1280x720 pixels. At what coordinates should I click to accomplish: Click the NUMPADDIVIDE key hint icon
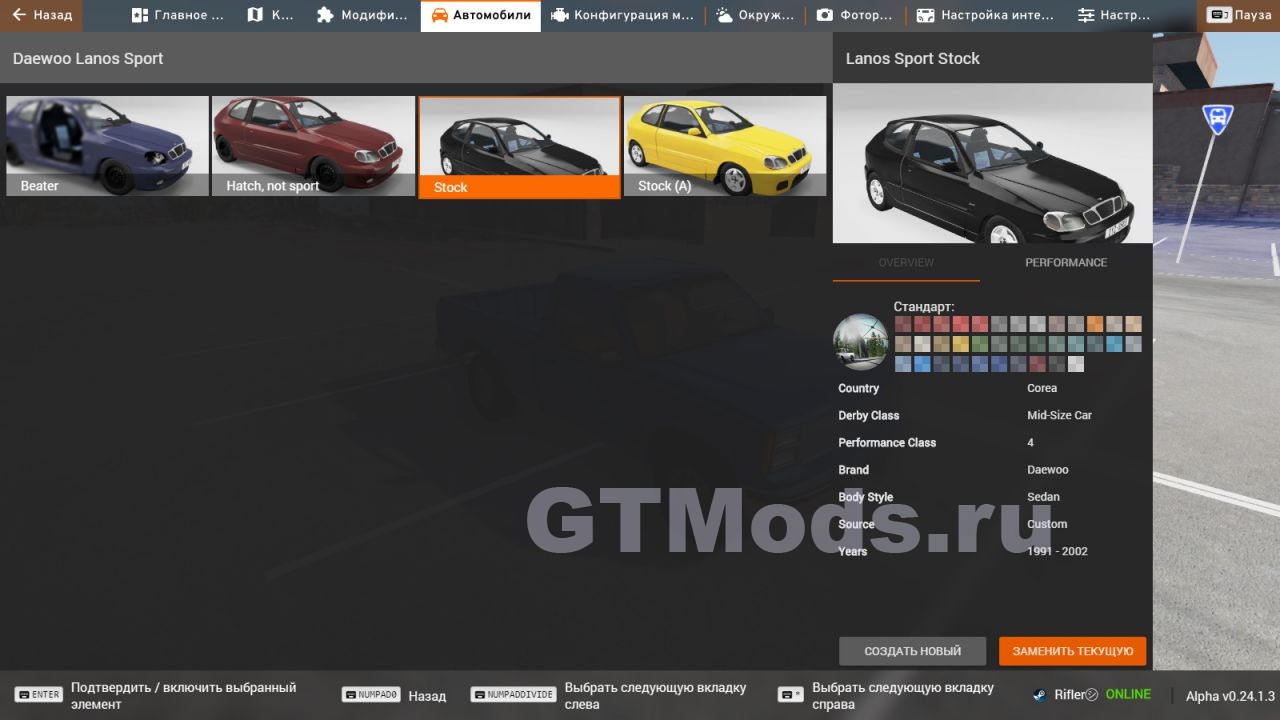[x=513, y=694]
